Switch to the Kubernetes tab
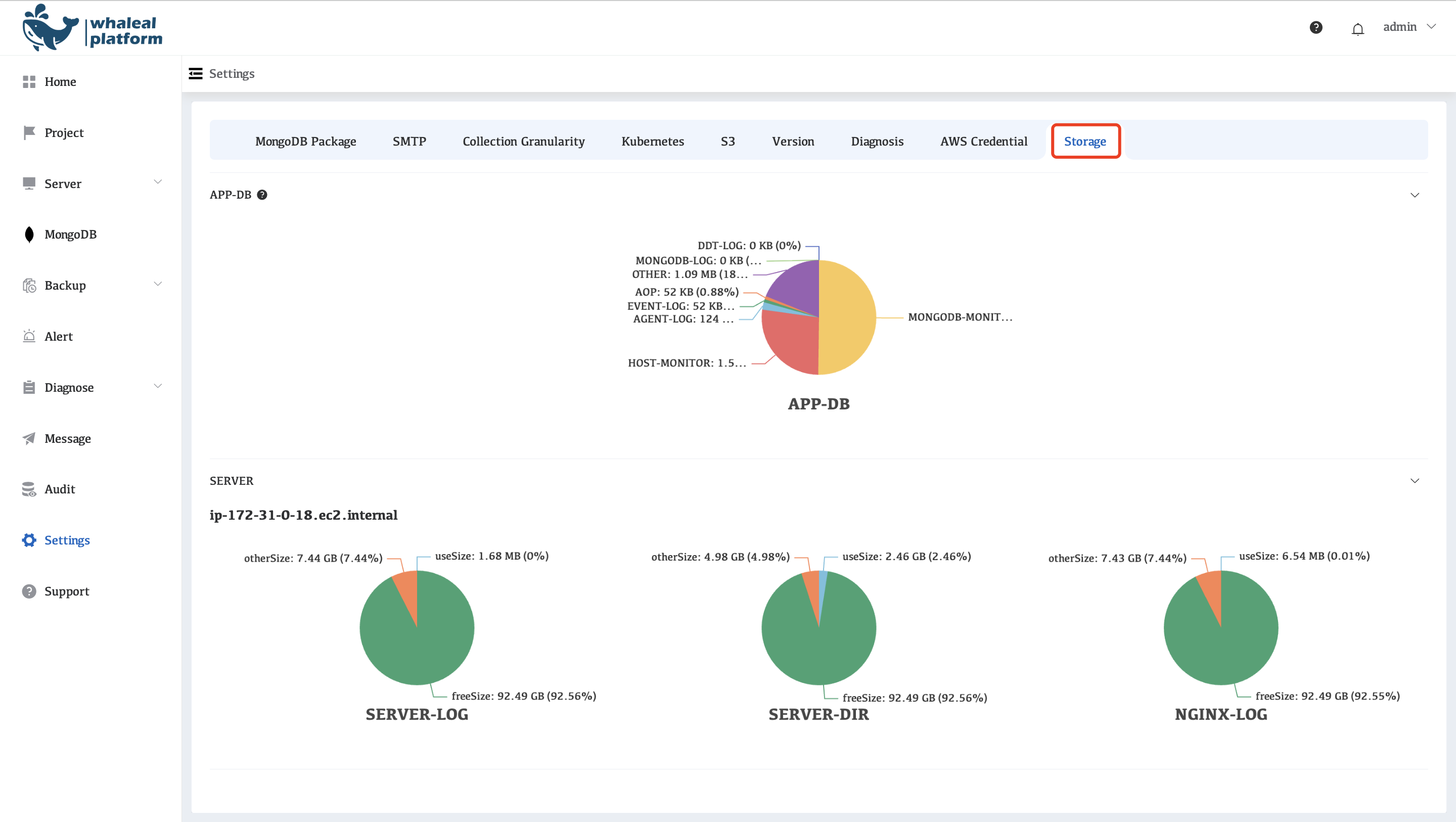Image resolution: width=1456 pixels, height=822 pixels. (652, 142)
